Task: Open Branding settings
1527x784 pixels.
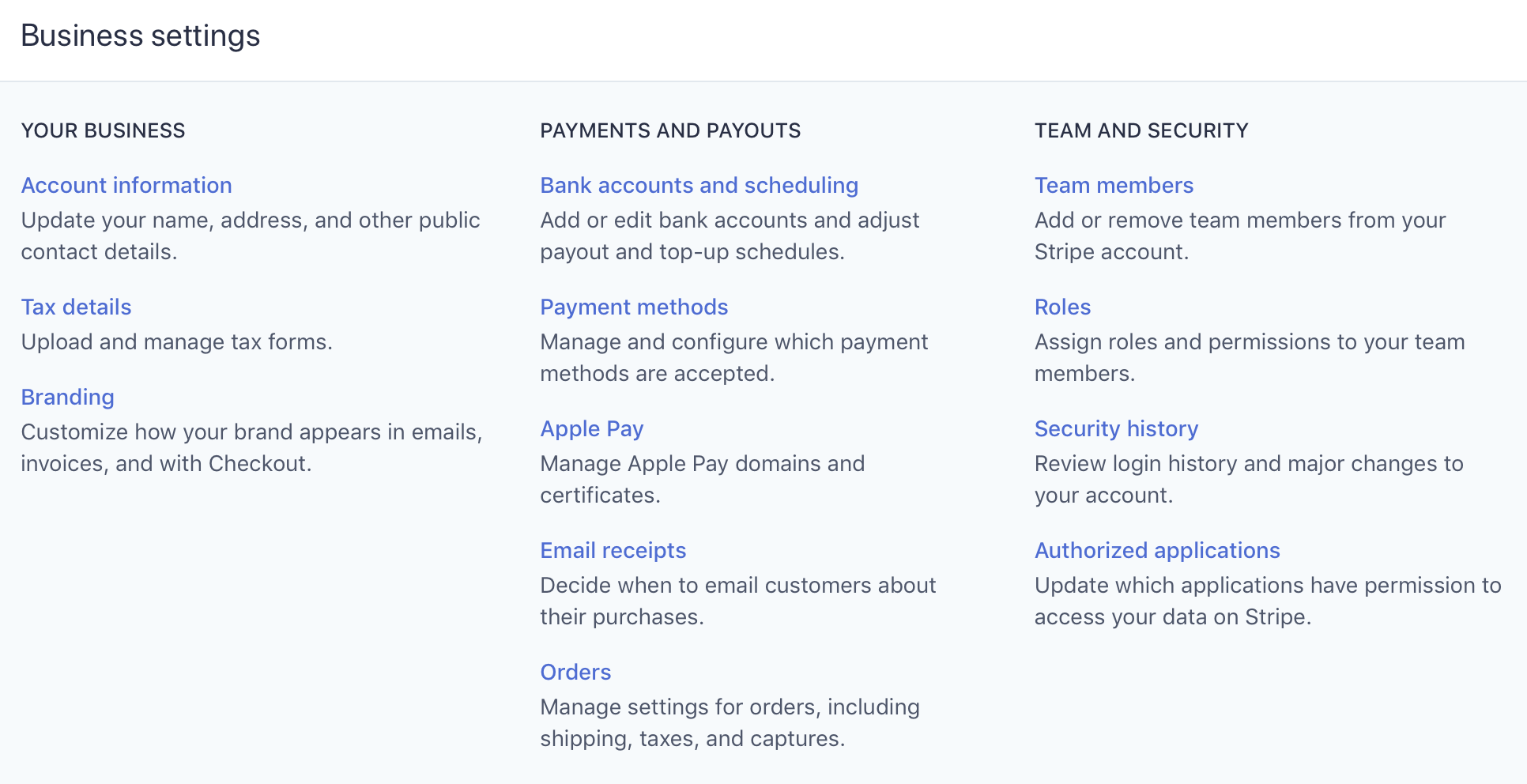Action: tap(67, 397)
